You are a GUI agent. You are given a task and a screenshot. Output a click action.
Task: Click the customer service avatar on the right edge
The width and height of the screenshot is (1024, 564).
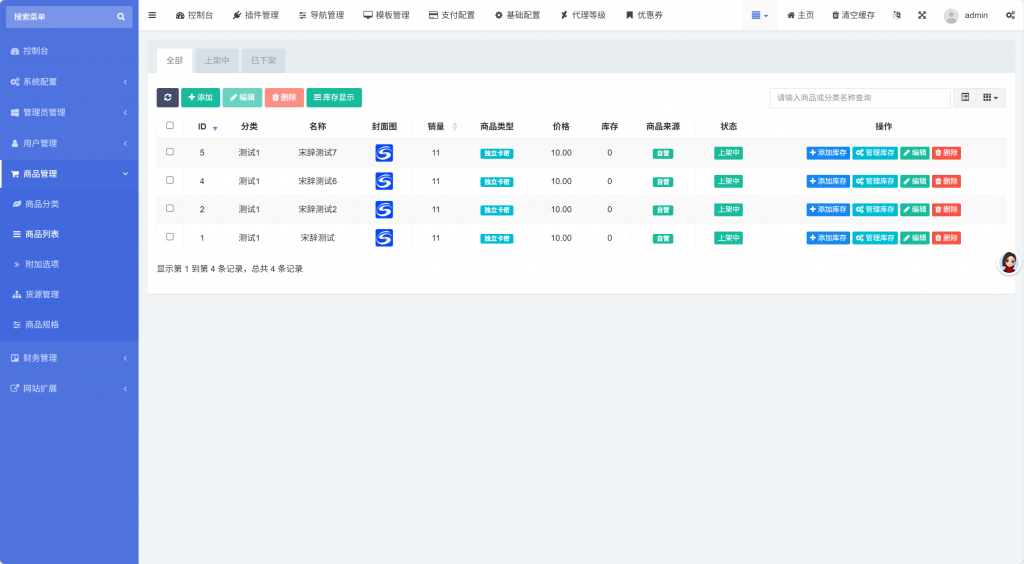pos(1009,262)
